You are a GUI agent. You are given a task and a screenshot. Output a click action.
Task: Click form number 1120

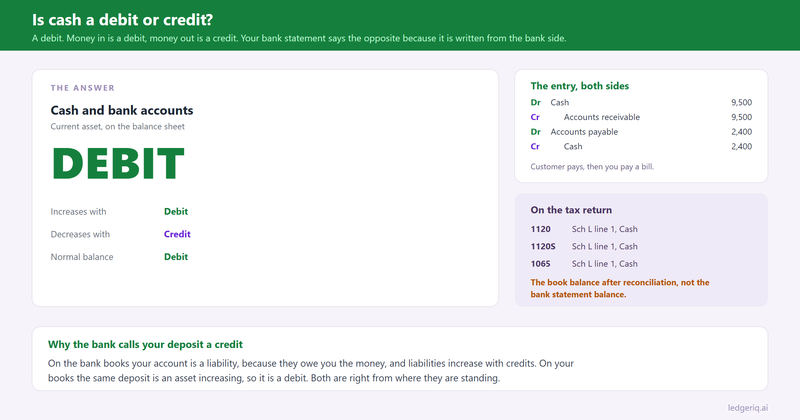pyautogui.click(x=540, y=229)
